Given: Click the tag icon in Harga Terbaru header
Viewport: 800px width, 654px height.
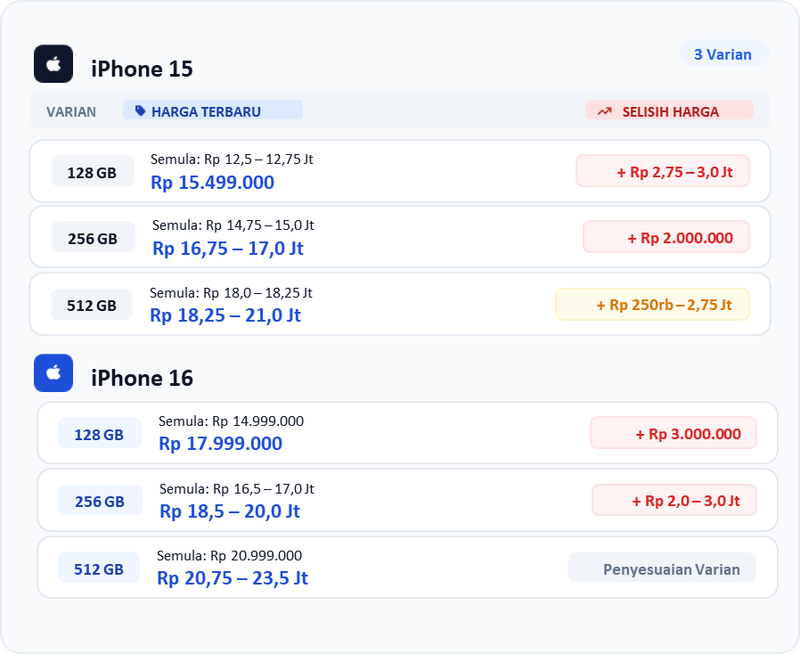Looking at the screenshot, I should pos(140,111).
